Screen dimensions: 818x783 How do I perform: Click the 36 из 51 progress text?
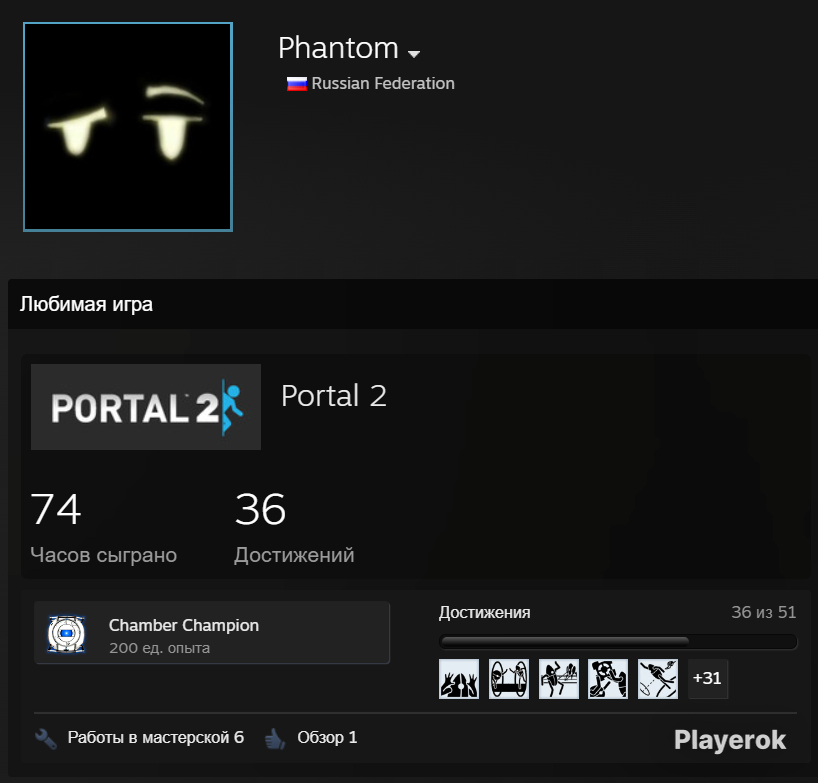pos(764,612)
